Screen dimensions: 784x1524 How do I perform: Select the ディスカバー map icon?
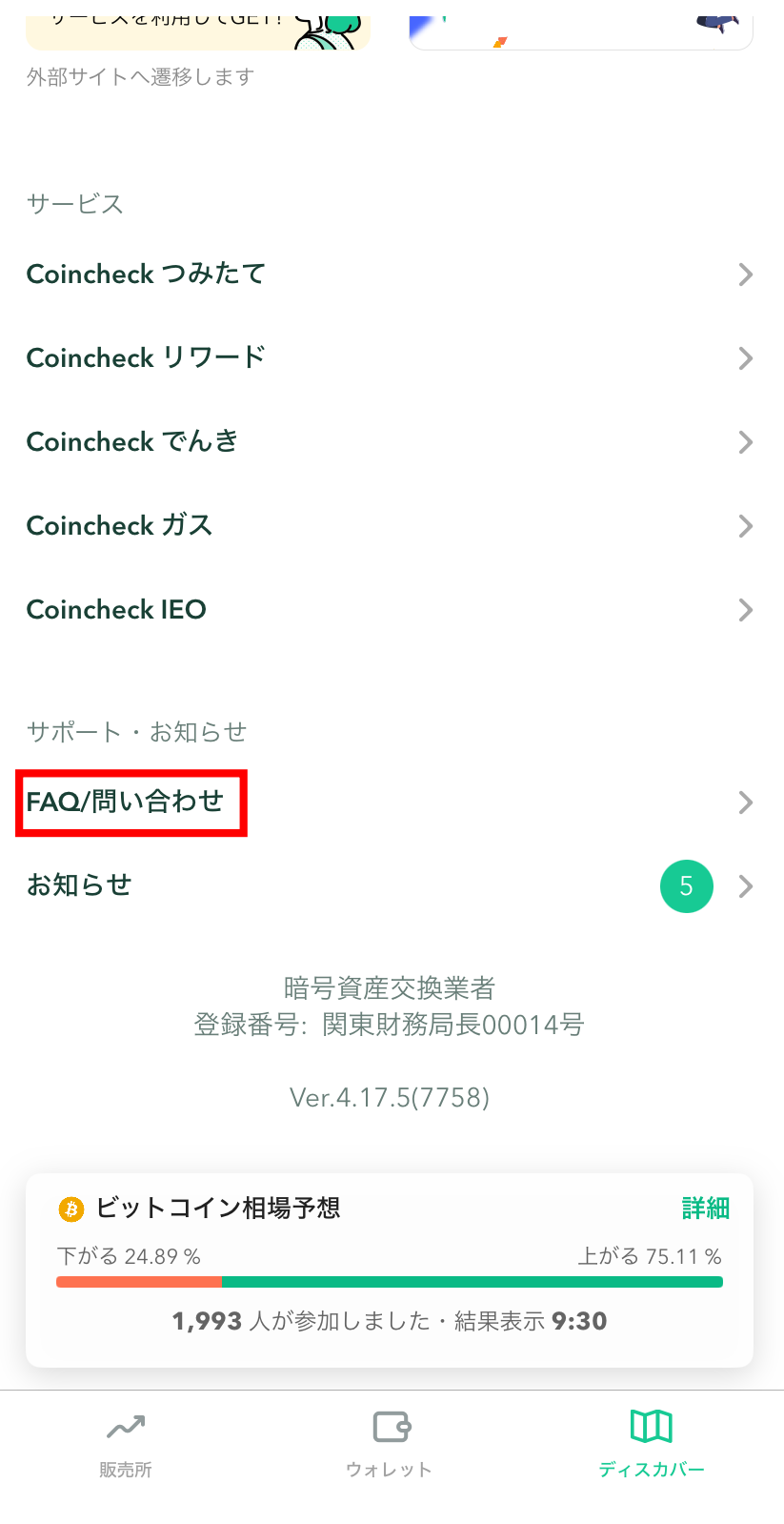(x=652, y=1427)
